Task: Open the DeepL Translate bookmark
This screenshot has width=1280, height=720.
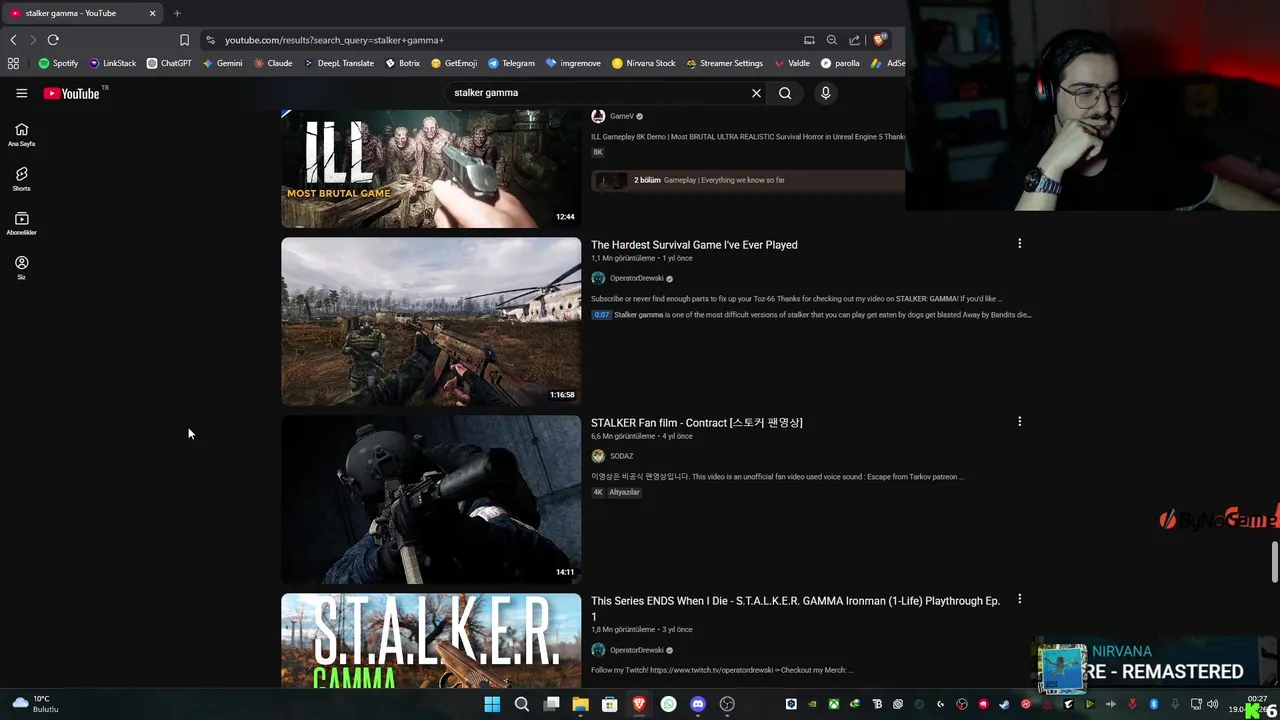Action: pos(338,63)
